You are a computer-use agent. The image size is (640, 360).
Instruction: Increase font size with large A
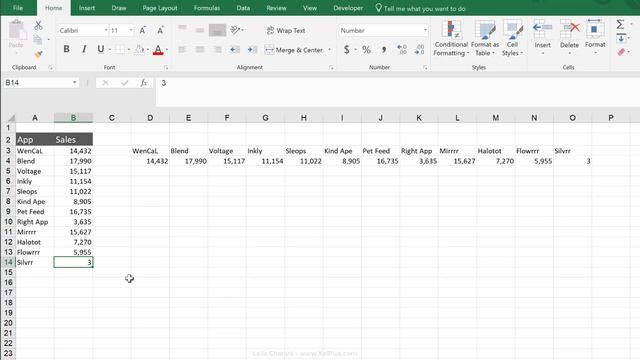point(142,30)
